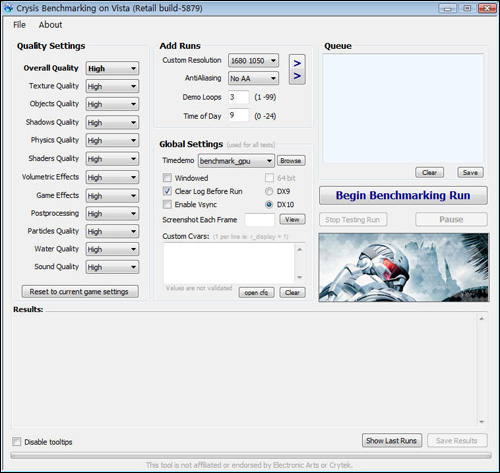
Task: Click the Custom Cvars scroll down arrow
Action: click(x=299, y=277)
